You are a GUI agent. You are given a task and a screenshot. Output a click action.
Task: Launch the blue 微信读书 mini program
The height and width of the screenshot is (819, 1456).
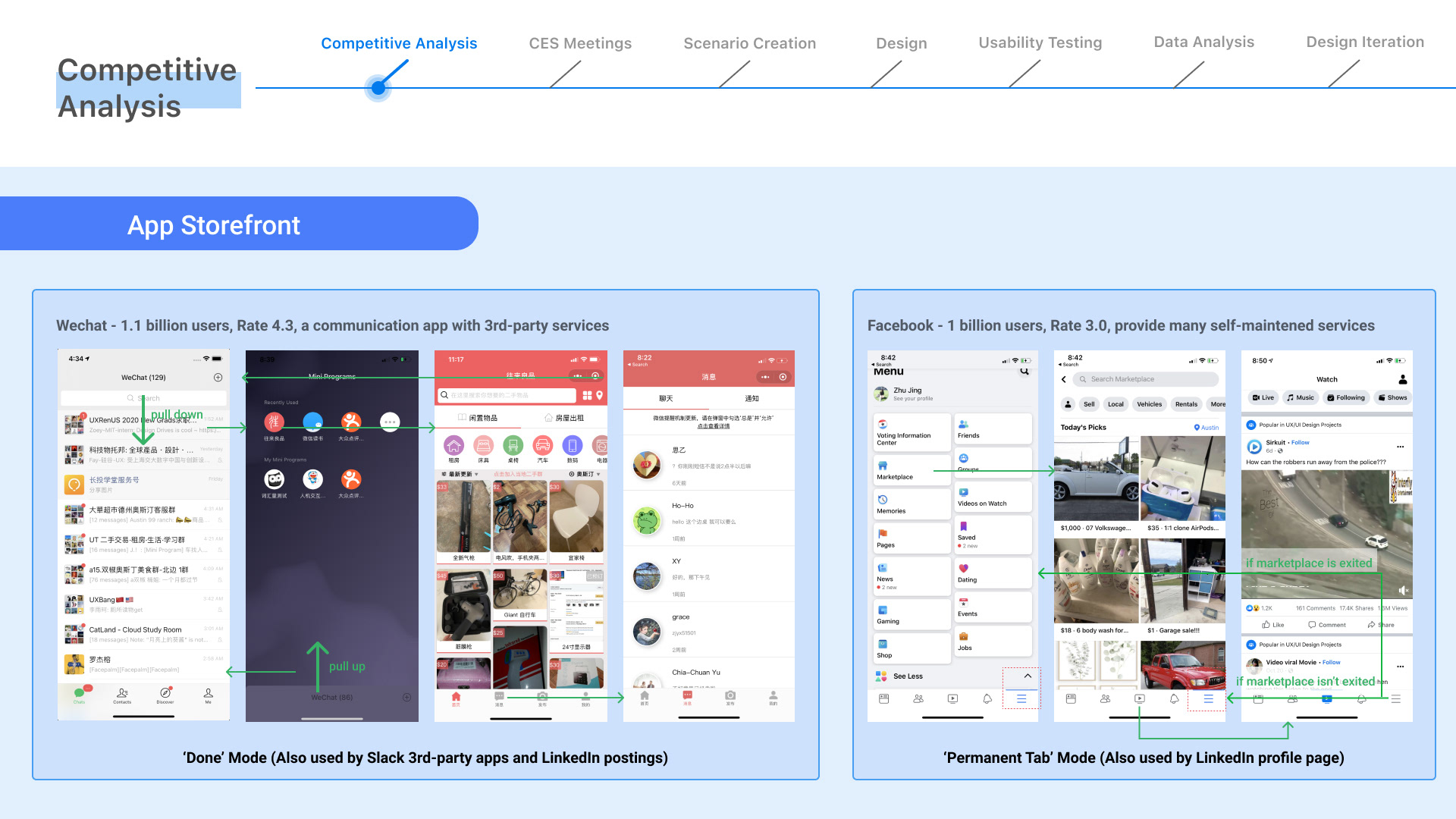tap(312, 422)
